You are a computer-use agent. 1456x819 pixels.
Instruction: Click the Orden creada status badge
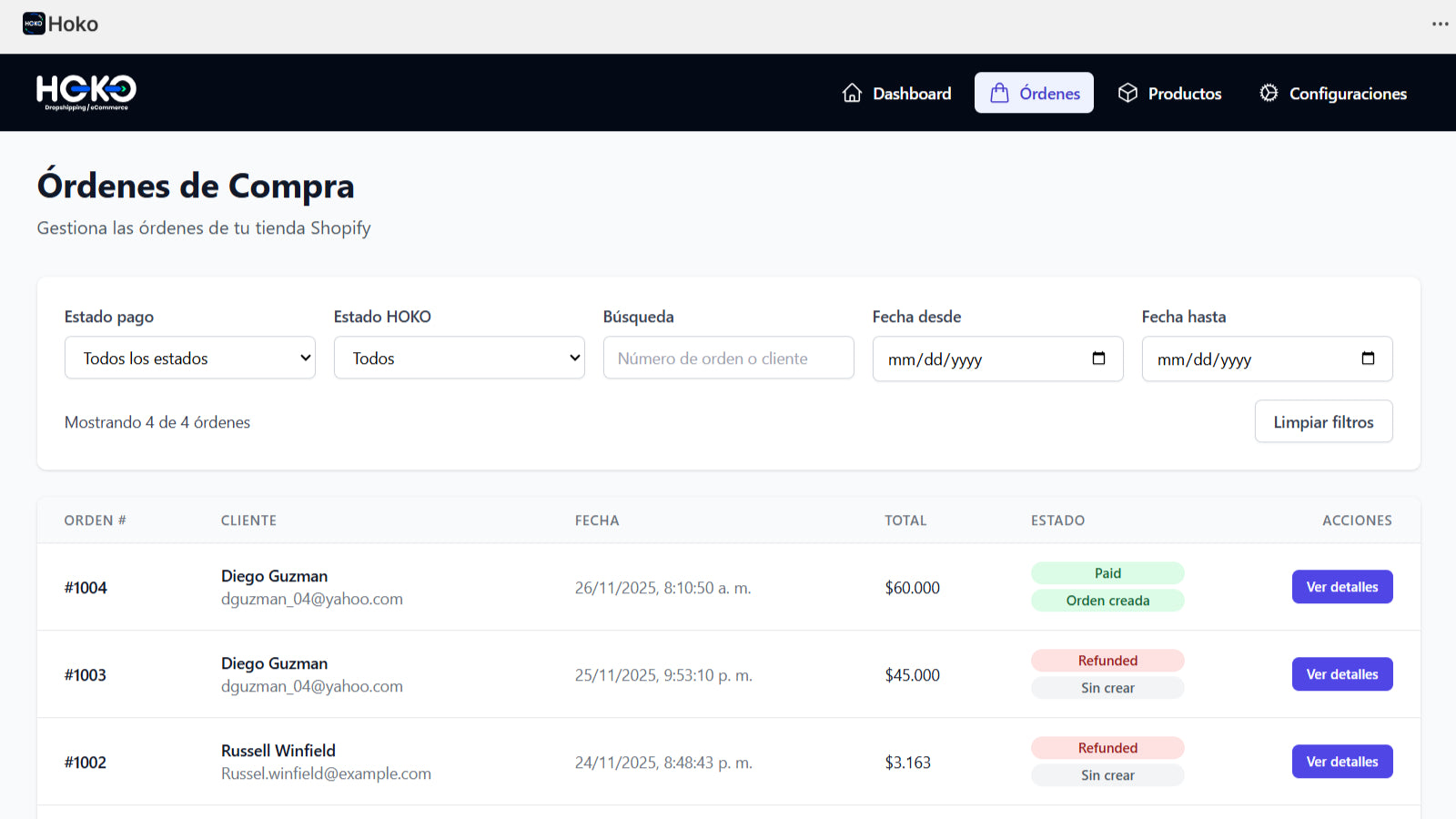pyautogui.click(x=1107, y=601)
